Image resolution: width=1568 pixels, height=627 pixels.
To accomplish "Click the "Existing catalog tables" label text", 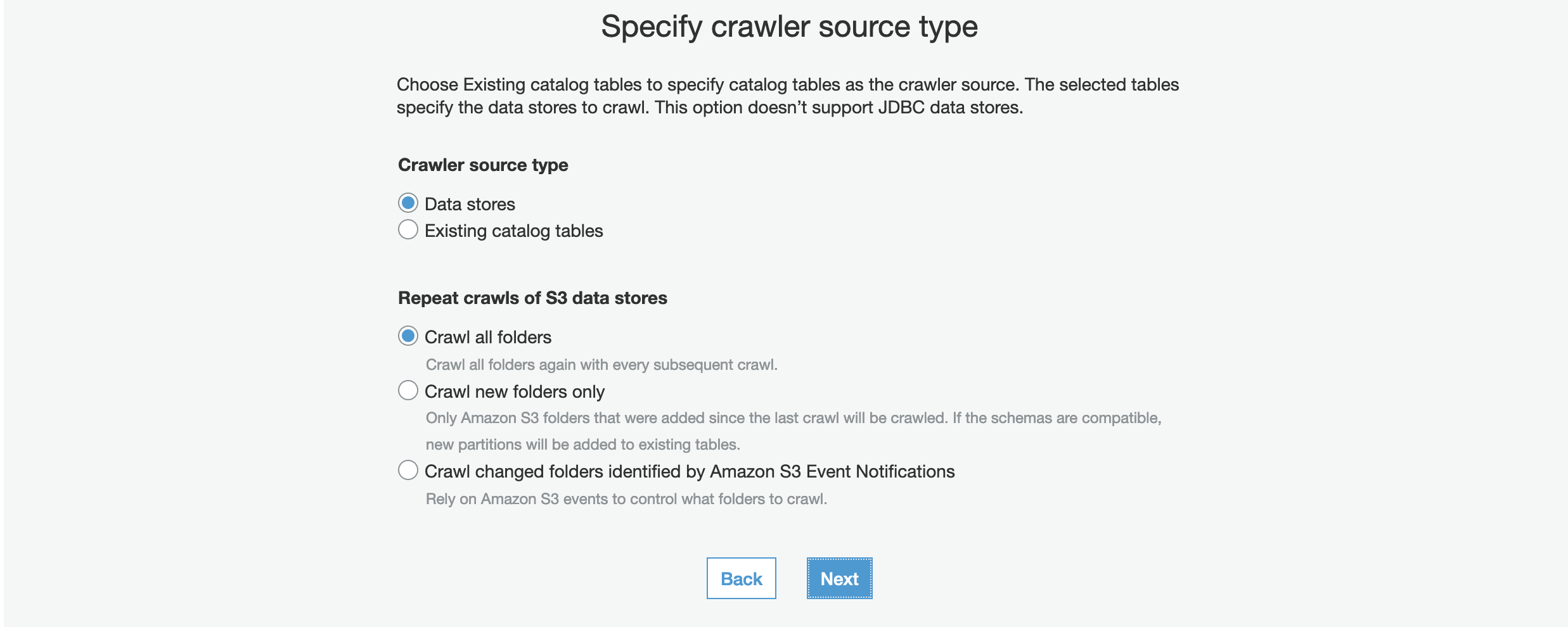I will click(x=513, y=231).
